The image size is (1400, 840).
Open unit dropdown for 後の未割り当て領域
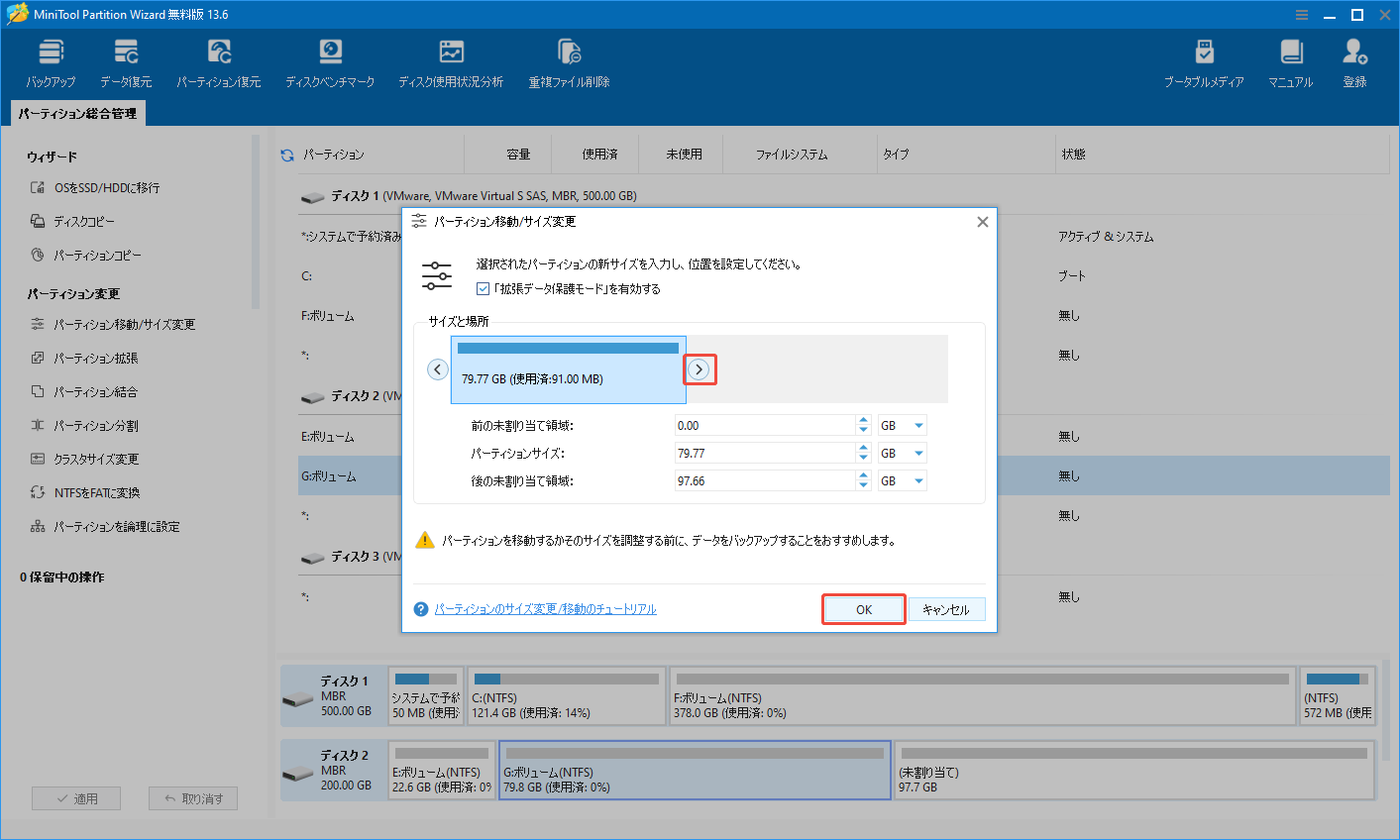pyautogui.click(x=902, y=480)
